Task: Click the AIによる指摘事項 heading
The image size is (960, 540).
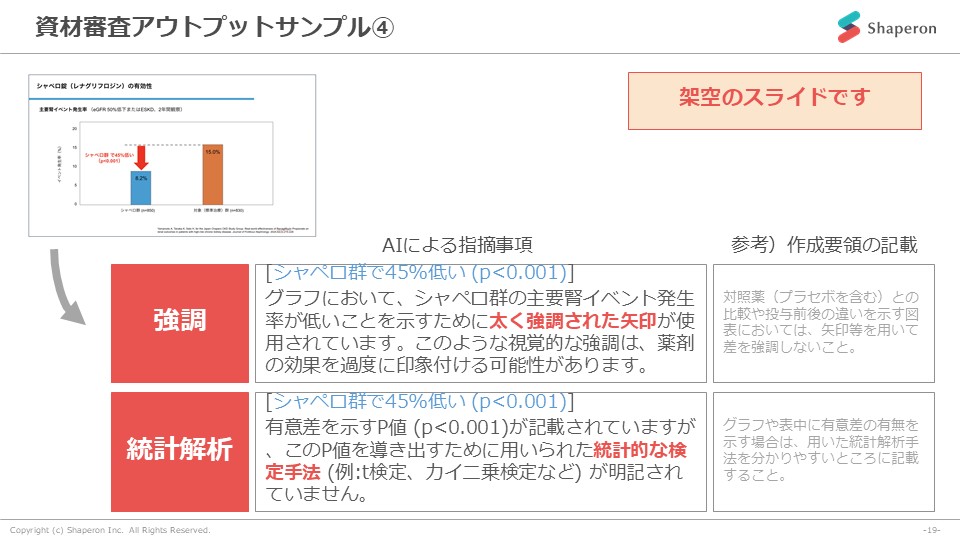Action: (457, 245)
